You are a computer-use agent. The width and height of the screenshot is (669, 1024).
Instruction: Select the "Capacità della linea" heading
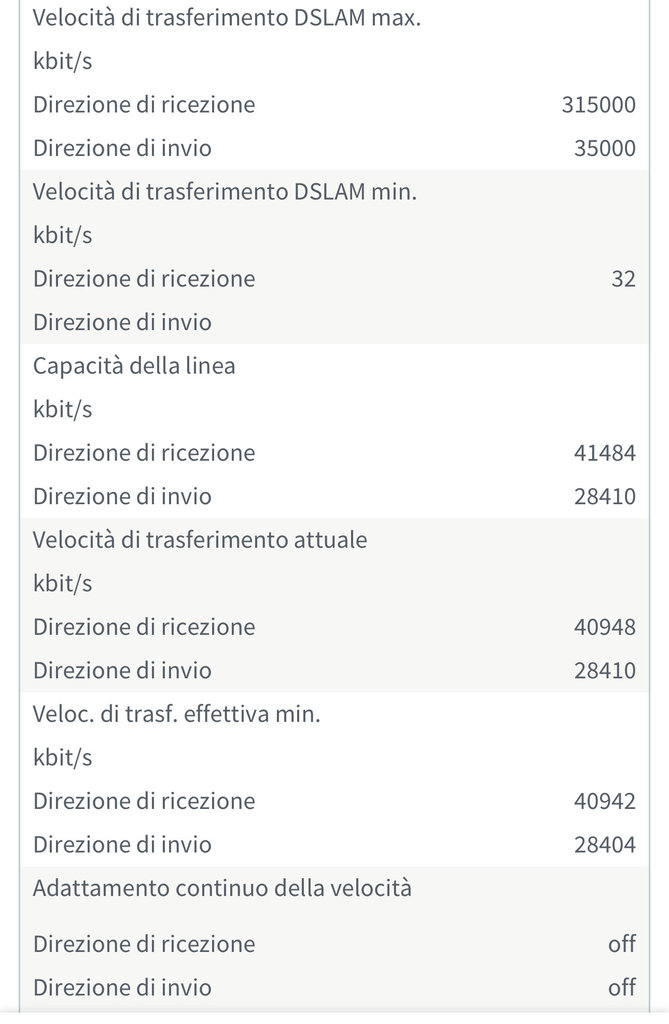click(134, 366)
